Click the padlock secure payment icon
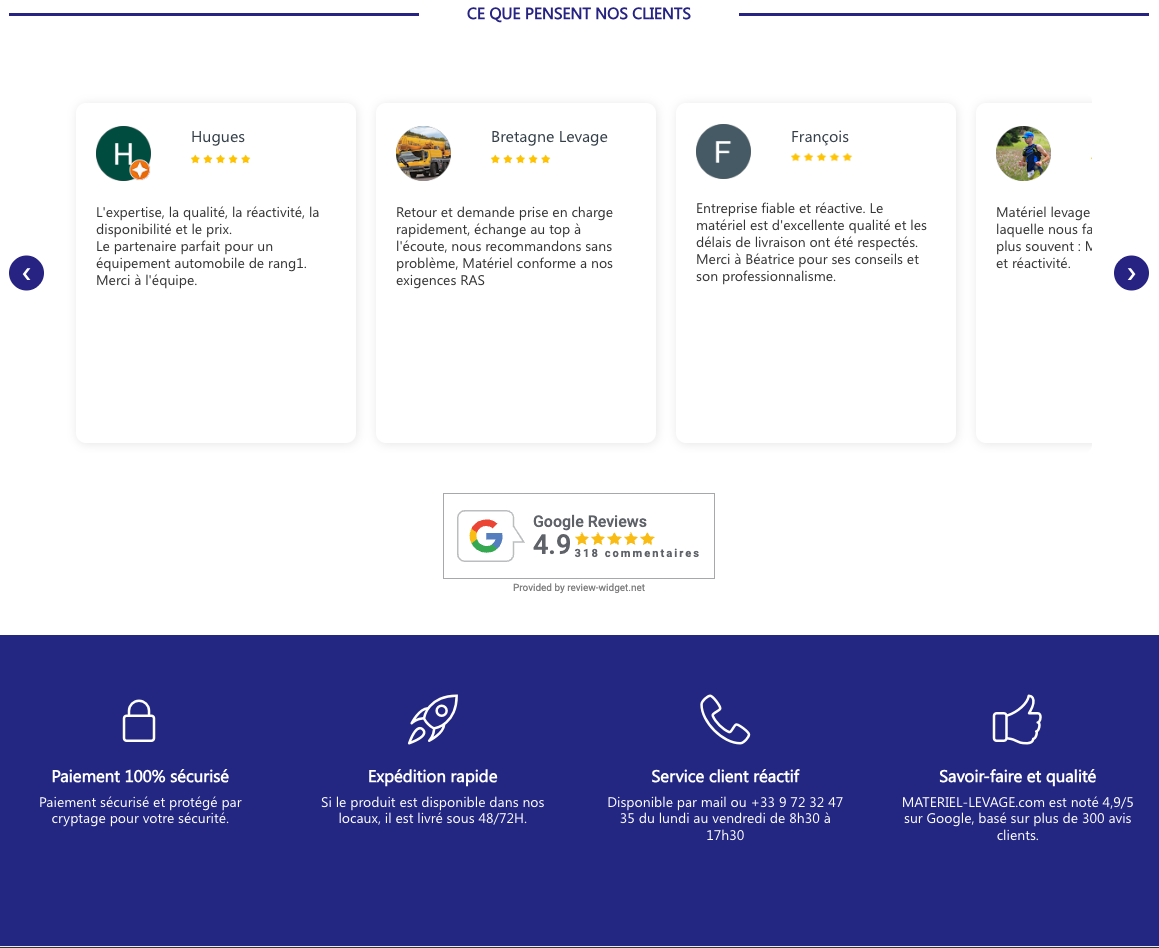The width and height of the screenshot is (1159, 948). pos(139,720)
